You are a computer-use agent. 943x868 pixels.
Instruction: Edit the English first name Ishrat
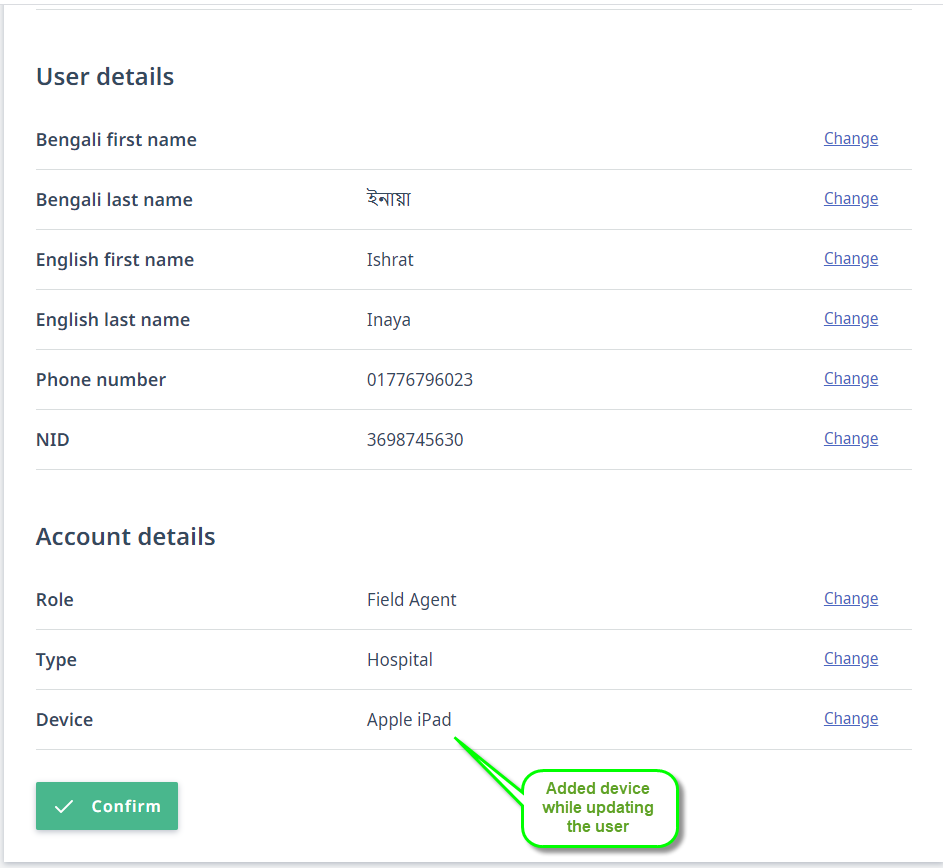click(x=850, y=258)
